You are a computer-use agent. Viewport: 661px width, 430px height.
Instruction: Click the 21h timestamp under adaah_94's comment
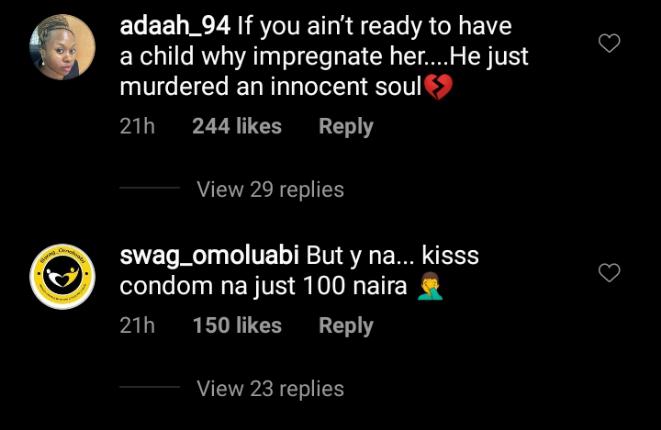[137, 127]
